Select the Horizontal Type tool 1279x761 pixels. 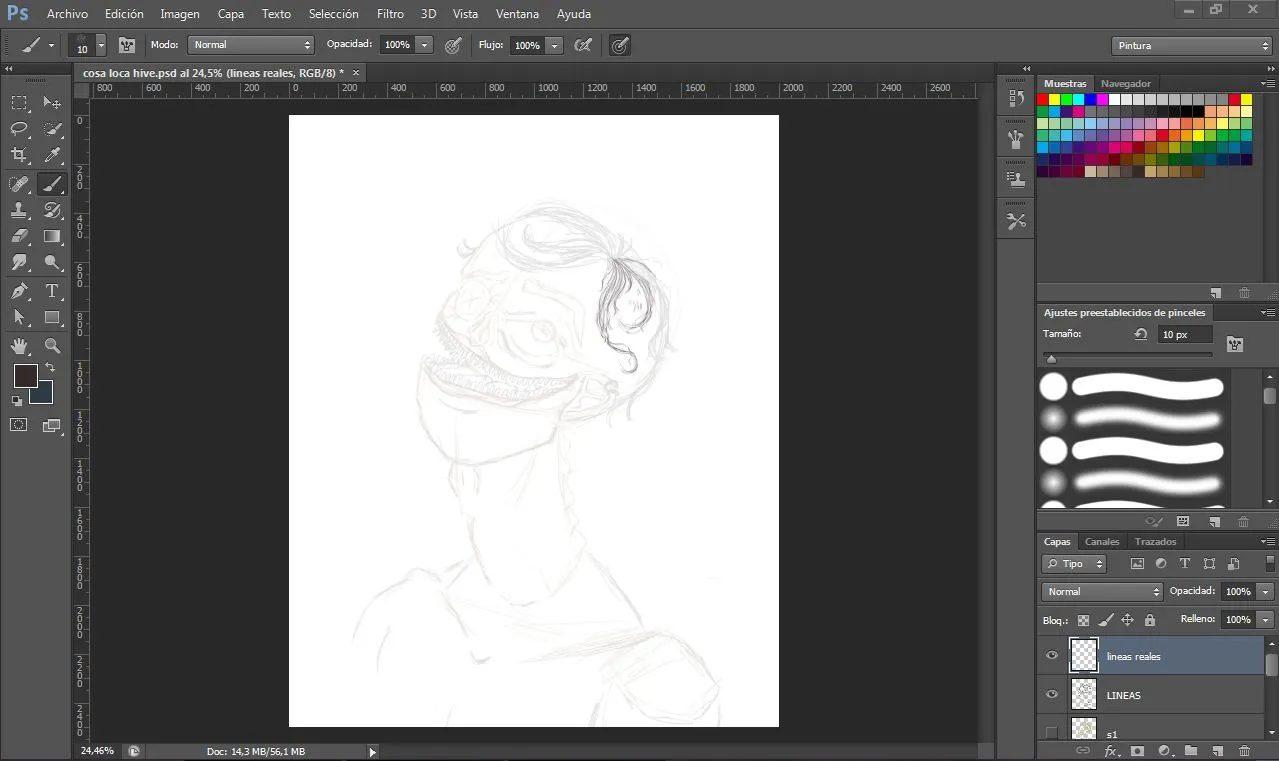(52, 291)
